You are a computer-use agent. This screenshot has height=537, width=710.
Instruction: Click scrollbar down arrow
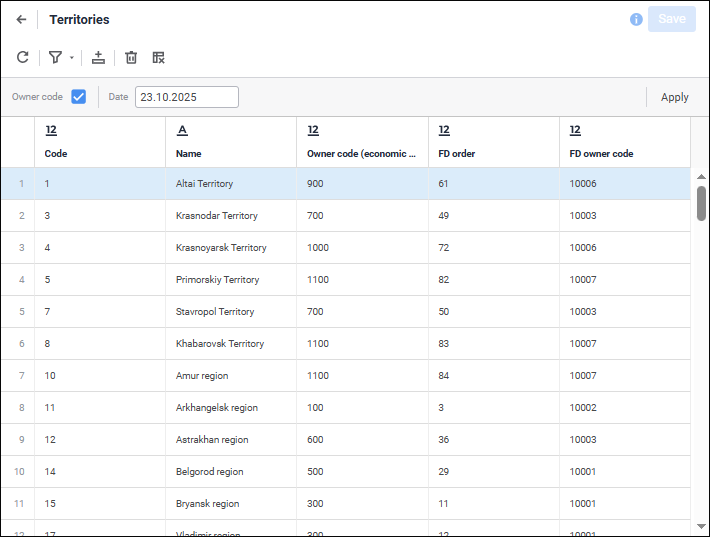(701, 525)
